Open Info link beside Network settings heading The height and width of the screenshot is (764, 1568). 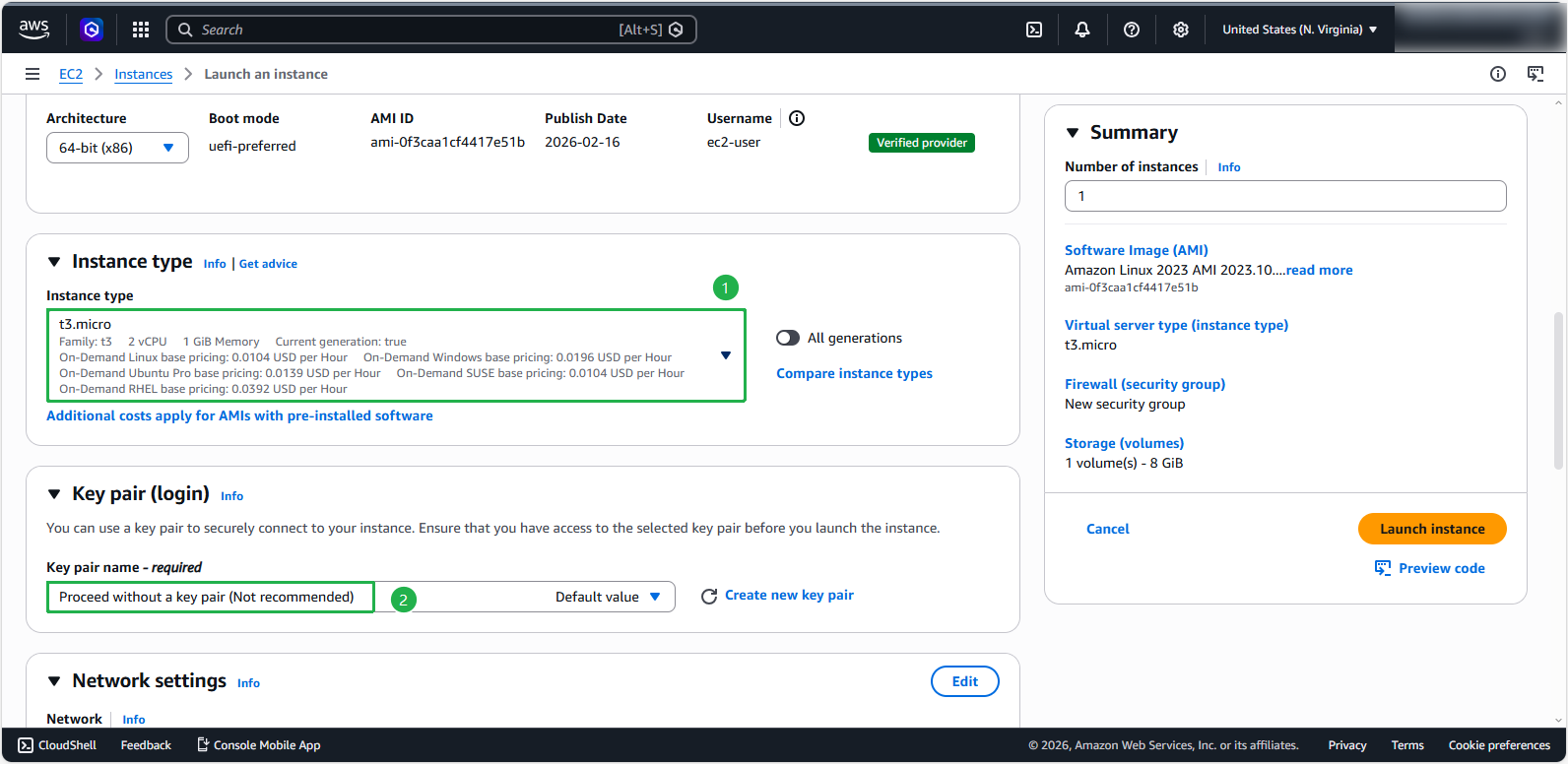pyautogui.click(x=248, y=683)
